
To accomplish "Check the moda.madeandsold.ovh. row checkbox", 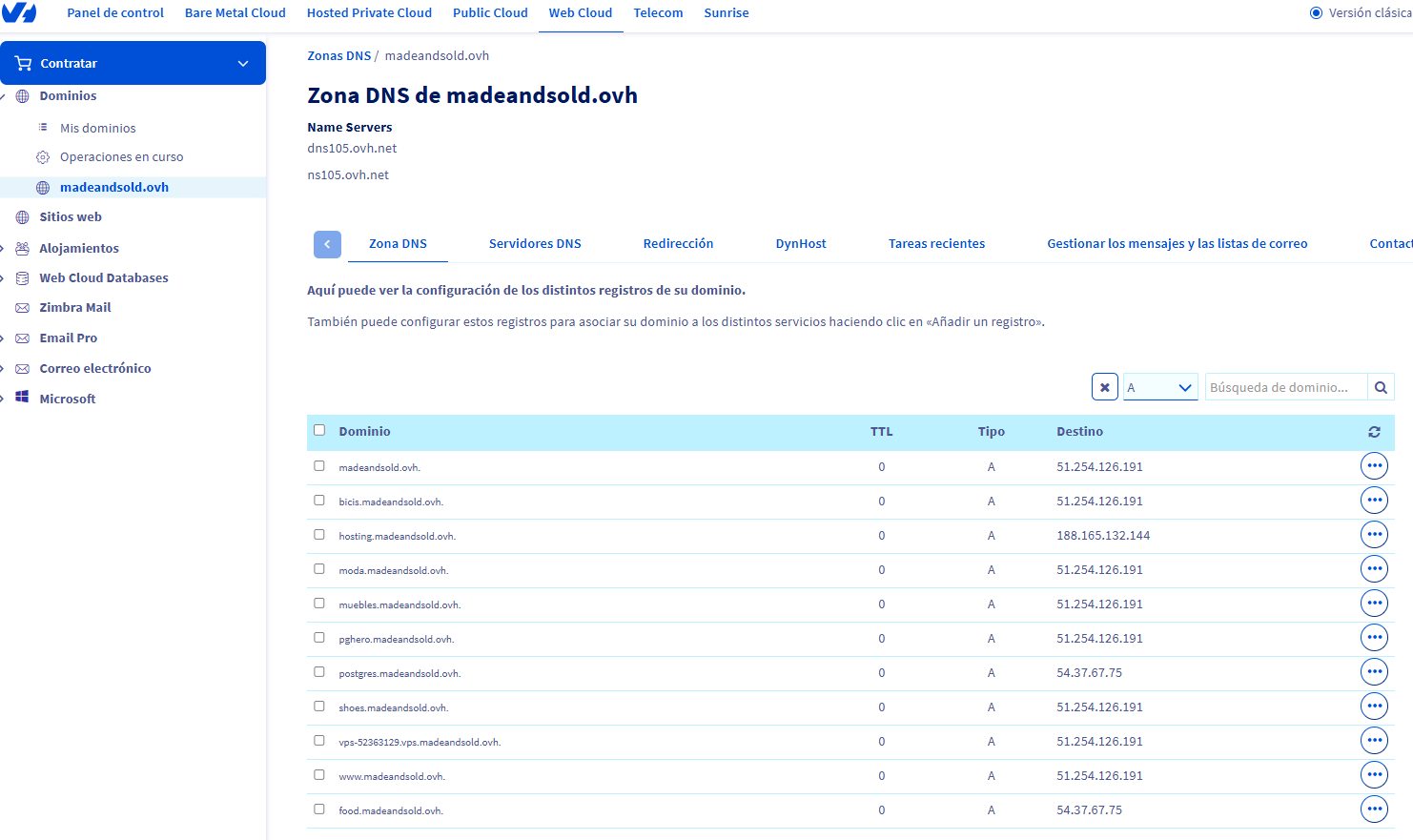I will coord(319,569).
